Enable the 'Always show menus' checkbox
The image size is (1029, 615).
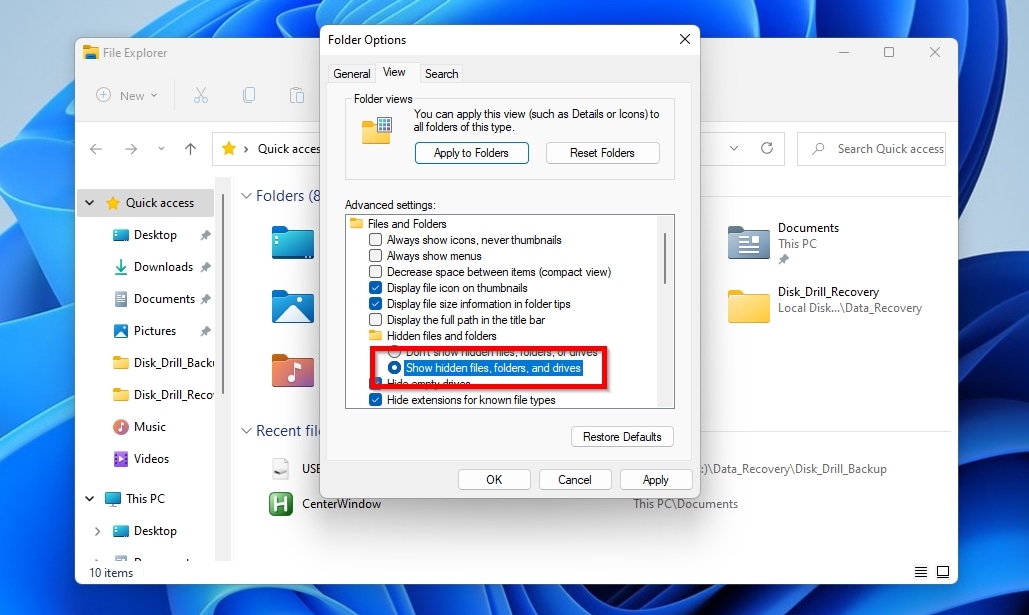376,255
